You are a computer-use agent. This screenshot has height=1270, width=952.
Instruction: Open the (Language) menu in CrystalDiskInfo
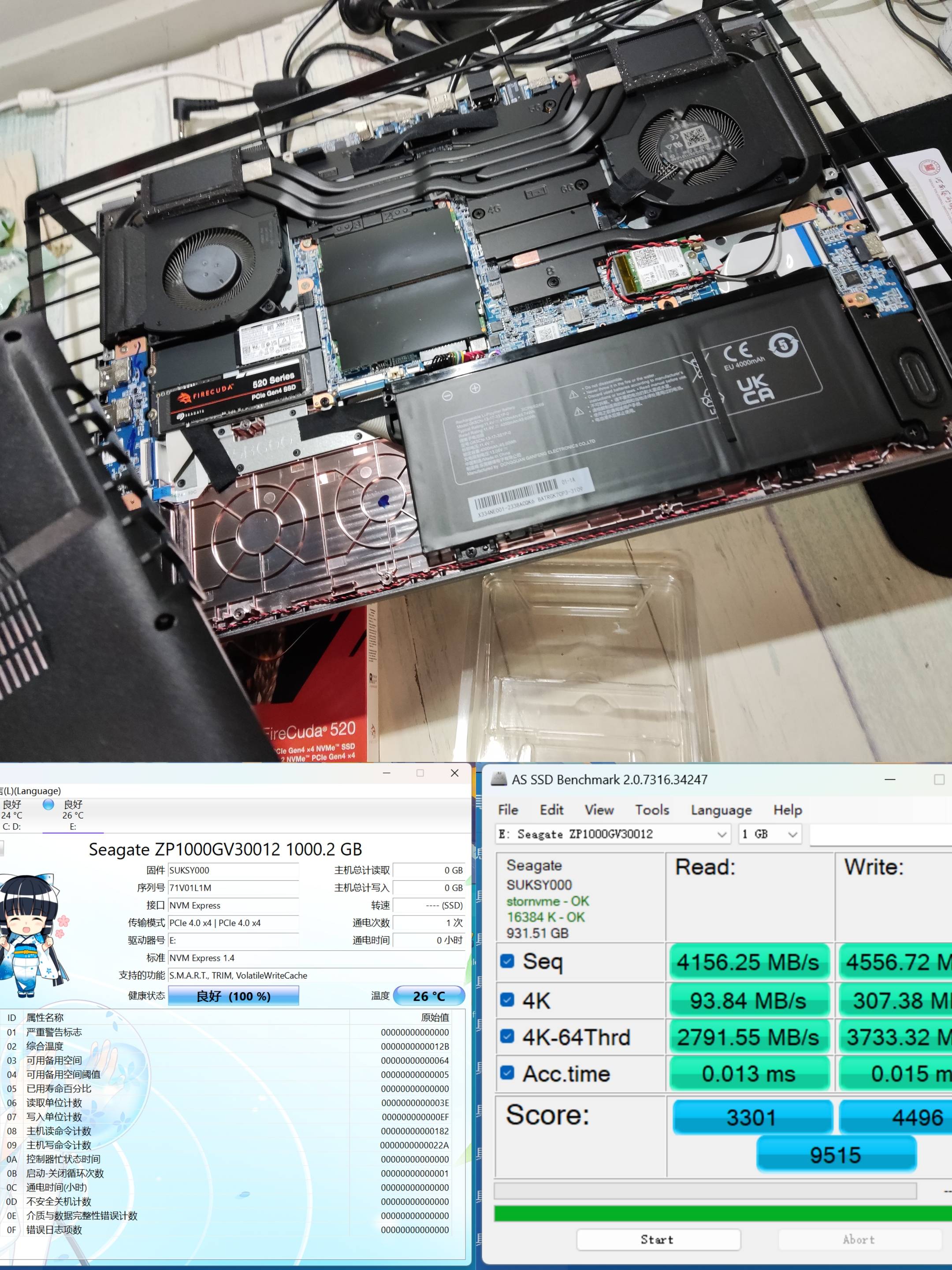pos(30,791)
